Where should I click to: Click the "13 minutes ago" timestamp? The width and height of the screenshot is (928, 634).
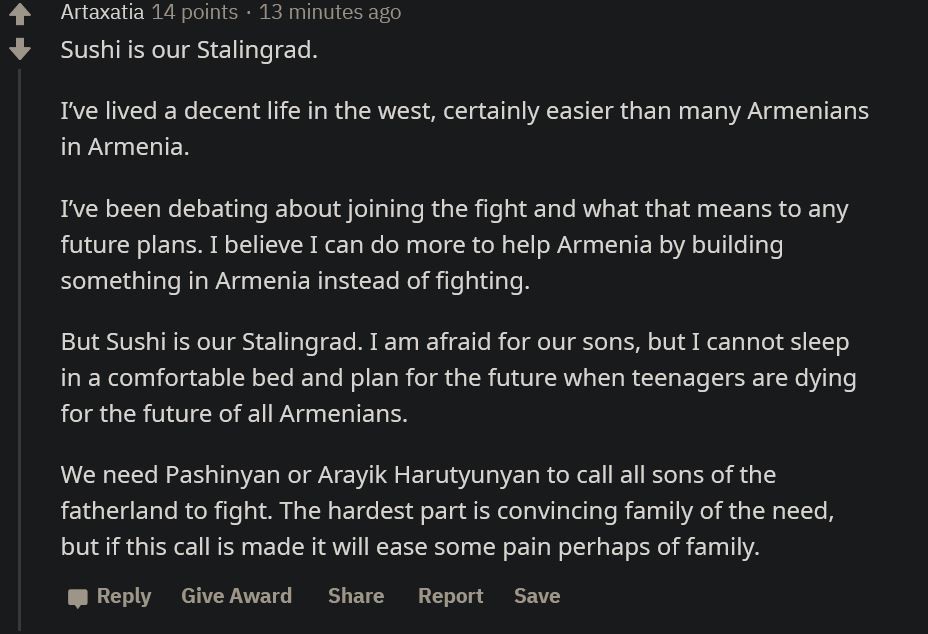click(x=329, y=13)
